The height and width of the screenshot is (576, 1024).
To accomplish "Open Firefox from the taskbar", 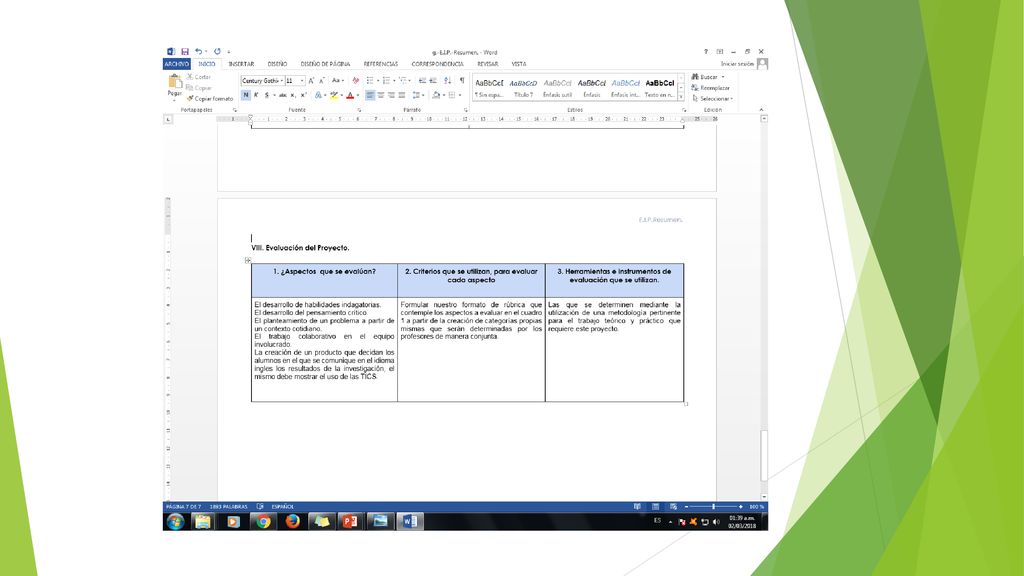I will tap(292, 521).
